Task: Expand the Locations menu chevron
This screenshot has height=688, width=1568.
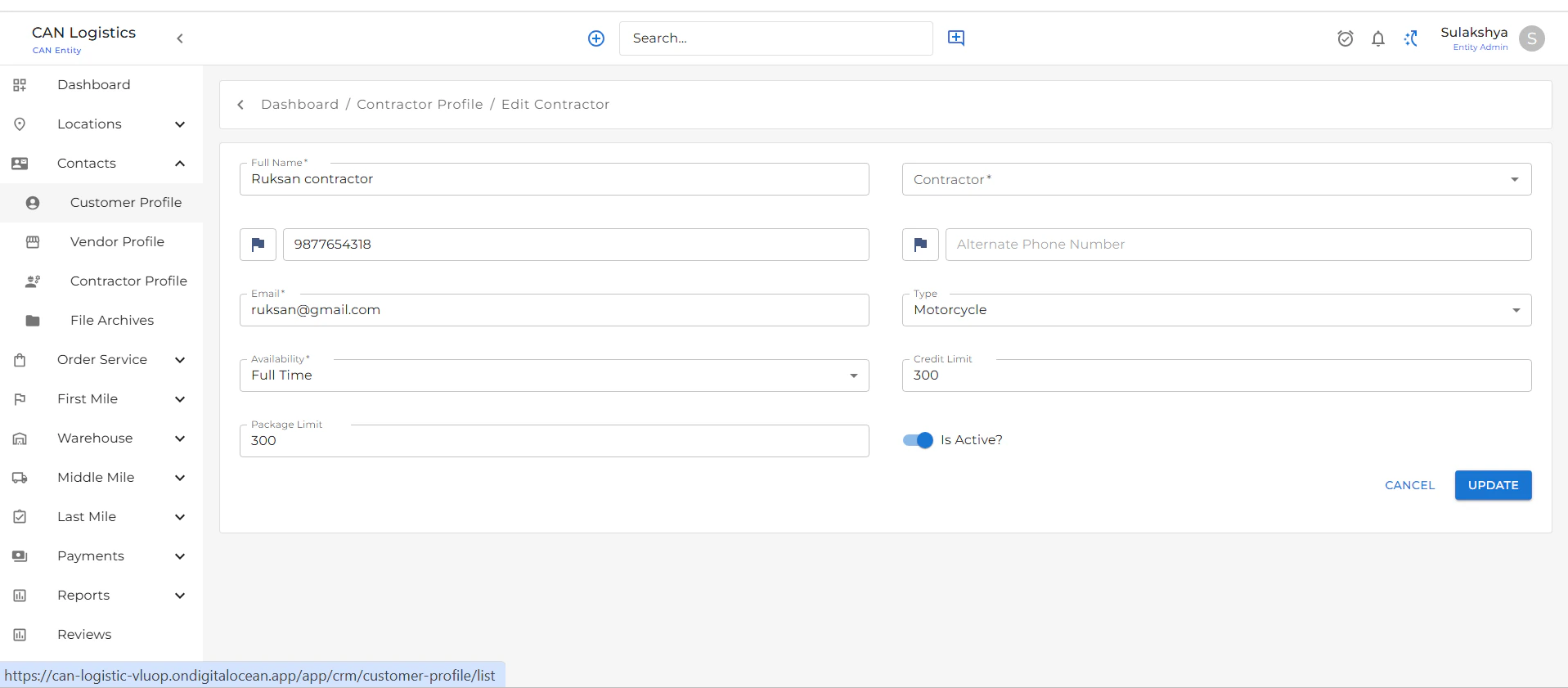Action: click(180, 124)
